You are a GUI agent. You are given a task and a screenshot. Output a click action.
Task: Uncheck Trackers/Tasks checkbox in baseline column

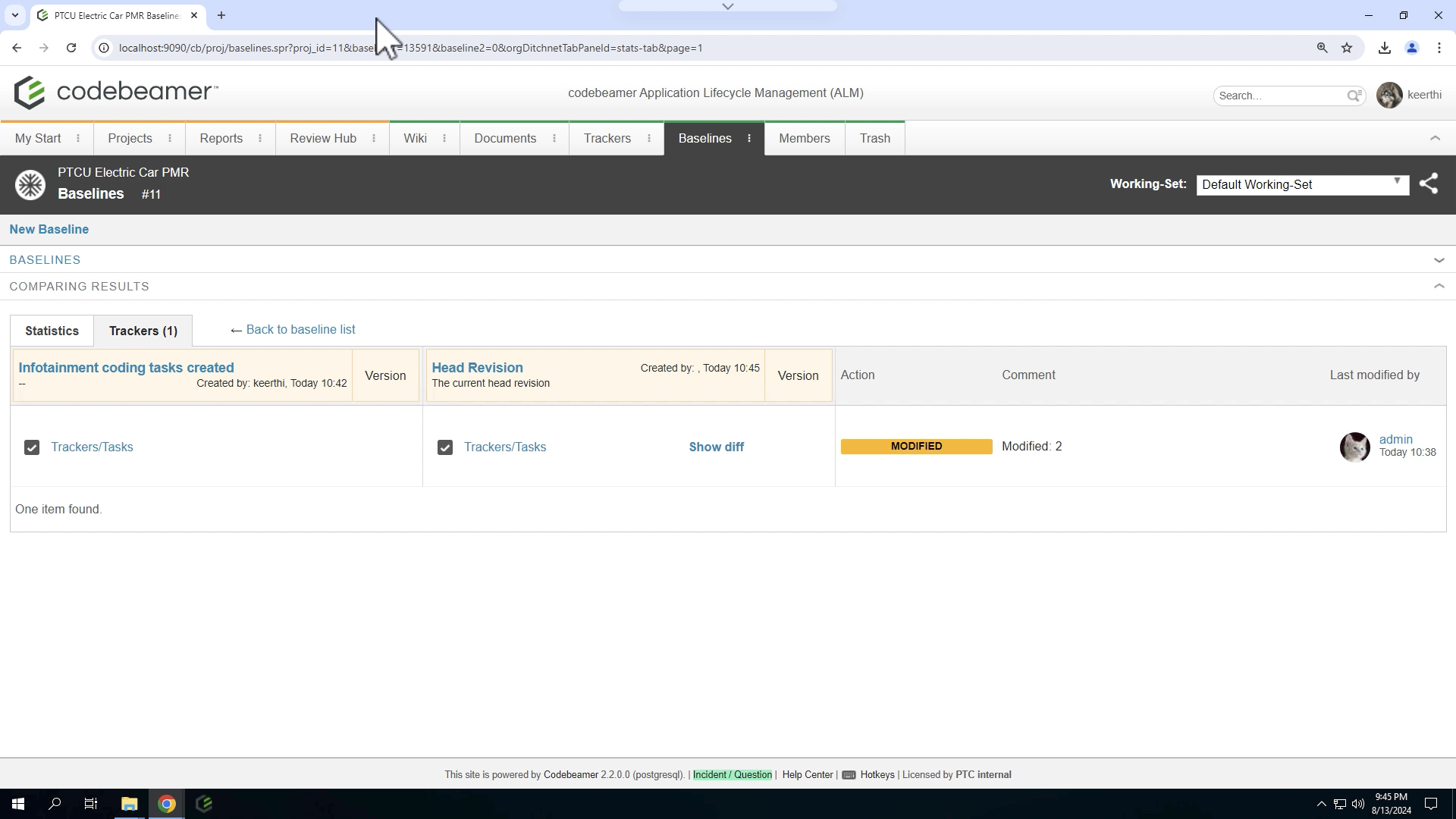pos(32,447)
